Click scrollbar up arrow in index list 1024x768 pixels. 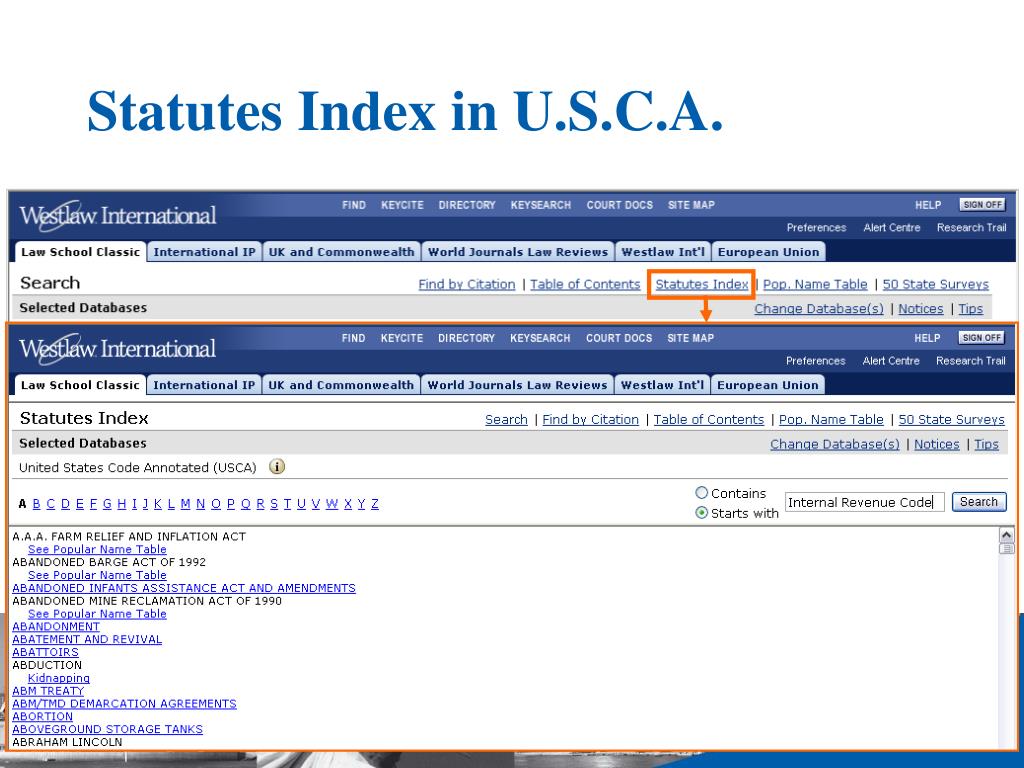tap(1006, 536)
